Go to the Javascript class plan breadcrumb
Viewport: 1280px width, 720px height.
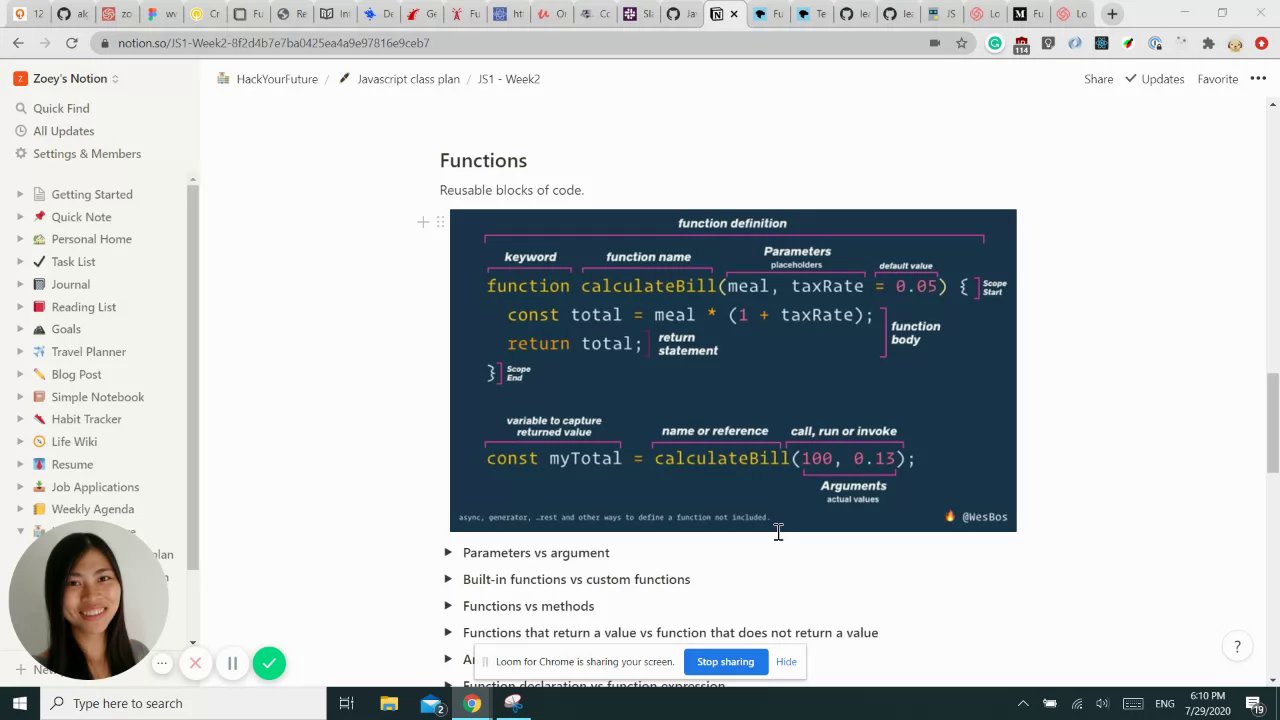[x=399, y=79]
